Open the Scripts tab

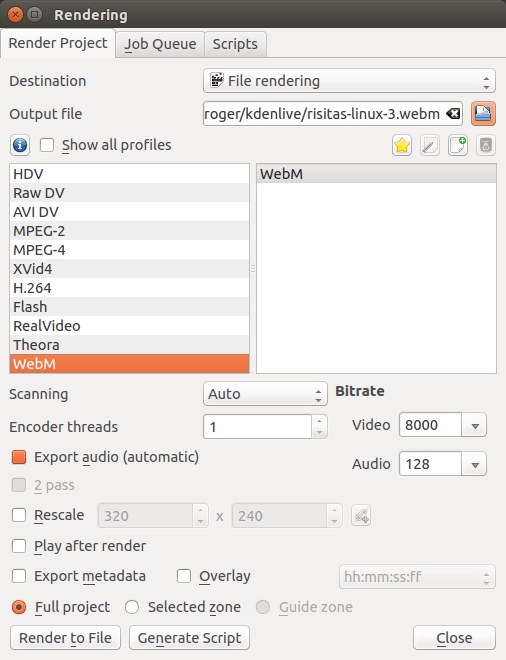click(x=235, y=44)
